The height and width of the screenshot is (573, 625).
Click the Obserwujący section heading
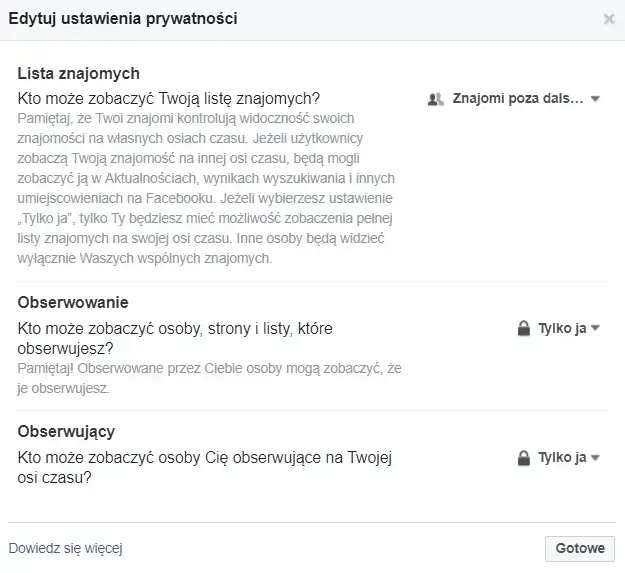pyautogui.click(x=66, y=432)
